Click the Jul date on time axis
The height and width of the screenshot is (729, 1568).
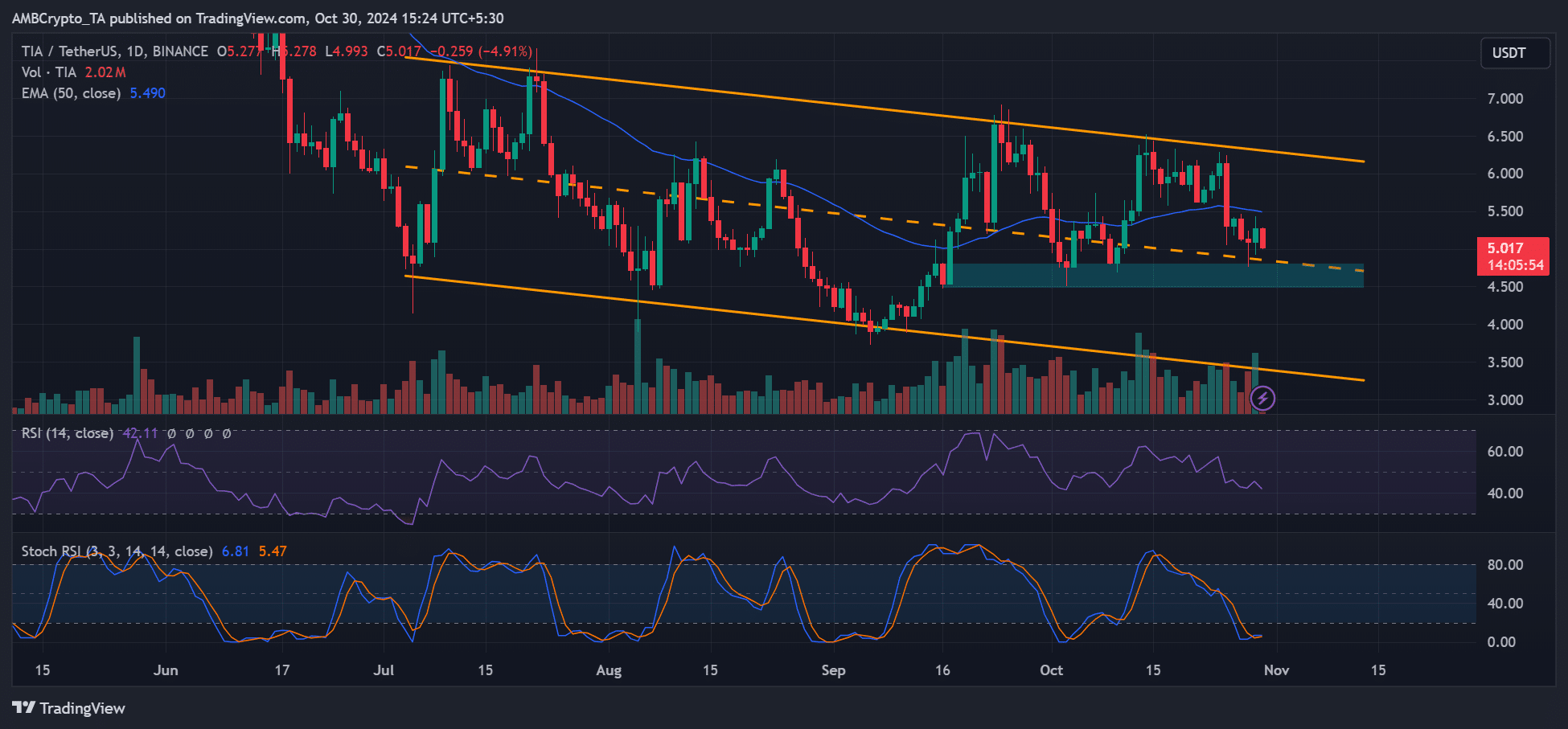384,670
